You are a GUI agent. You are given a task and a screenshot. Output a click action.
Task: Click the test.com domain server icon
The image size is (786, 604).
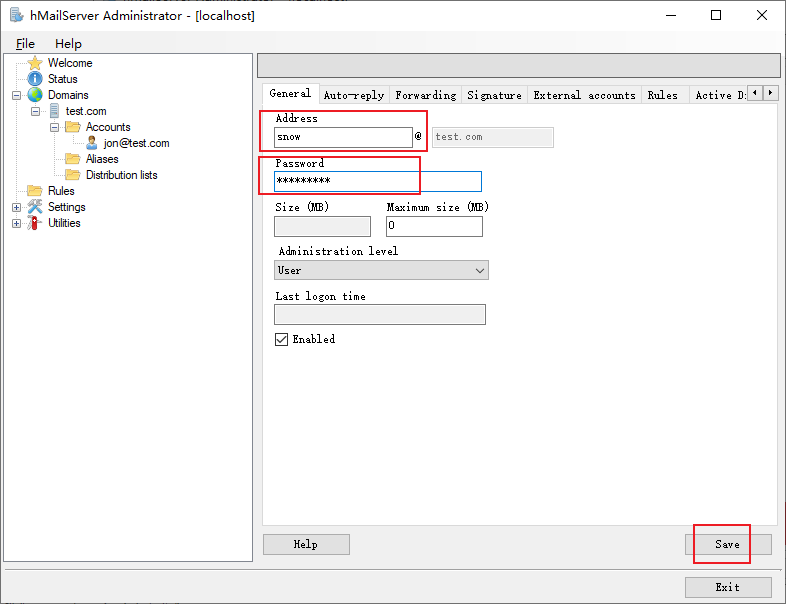(x=54, y=111)
